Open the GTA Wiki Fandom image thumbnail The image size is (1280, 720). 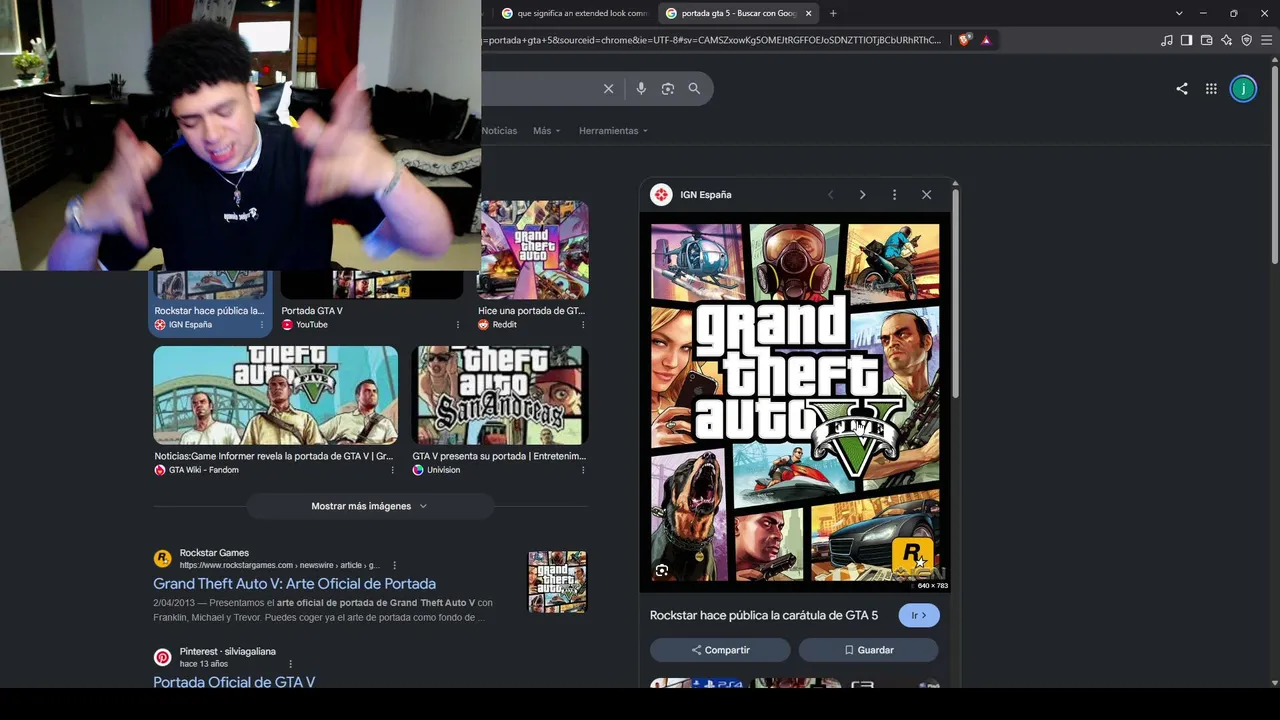tap(275, 395)
